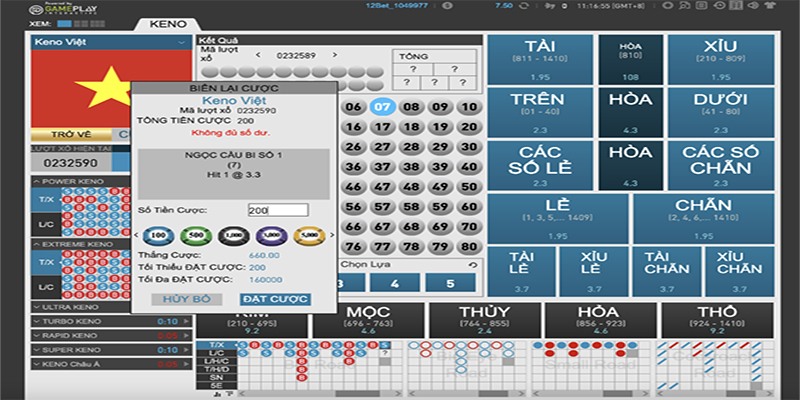800x400 pixels.
Task: Switch to the KENO tab
Action: click(x=168, y=24)
